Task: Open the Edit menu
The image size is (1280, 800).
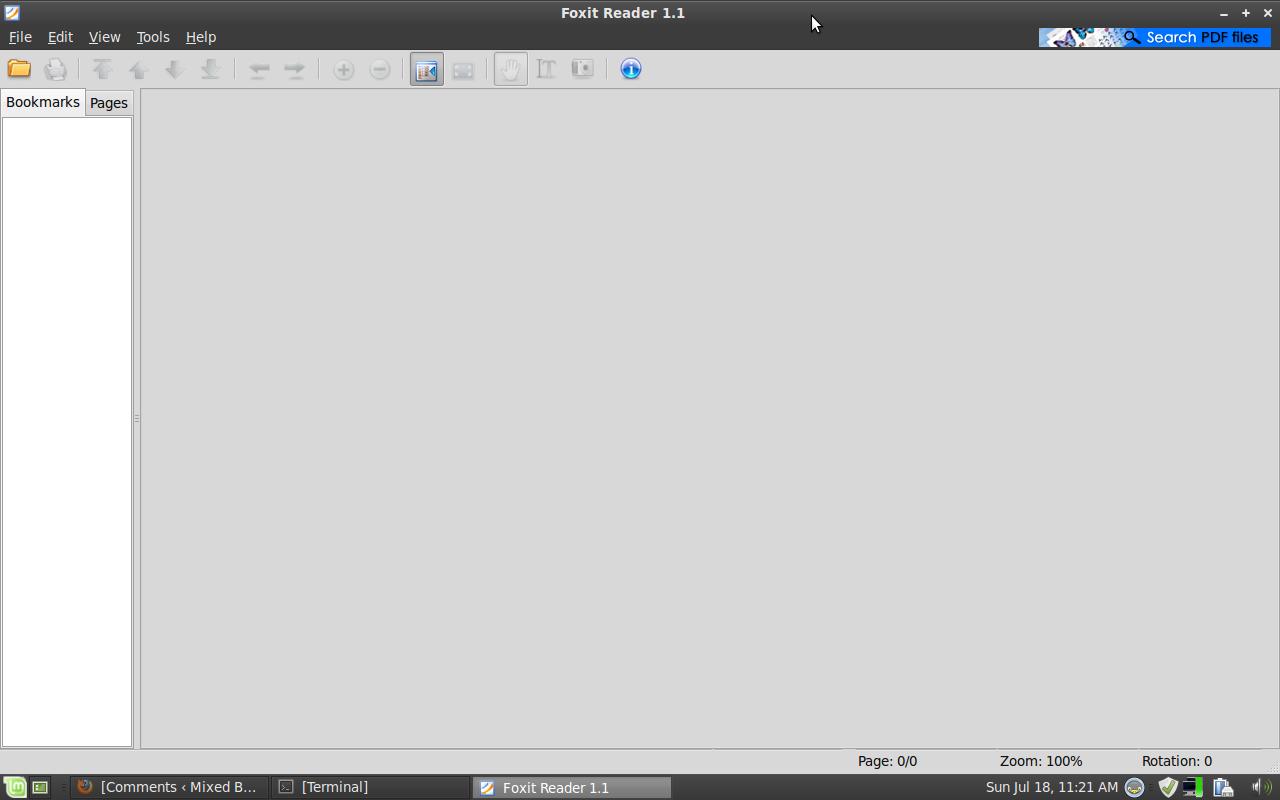Action: click(60, 37)
